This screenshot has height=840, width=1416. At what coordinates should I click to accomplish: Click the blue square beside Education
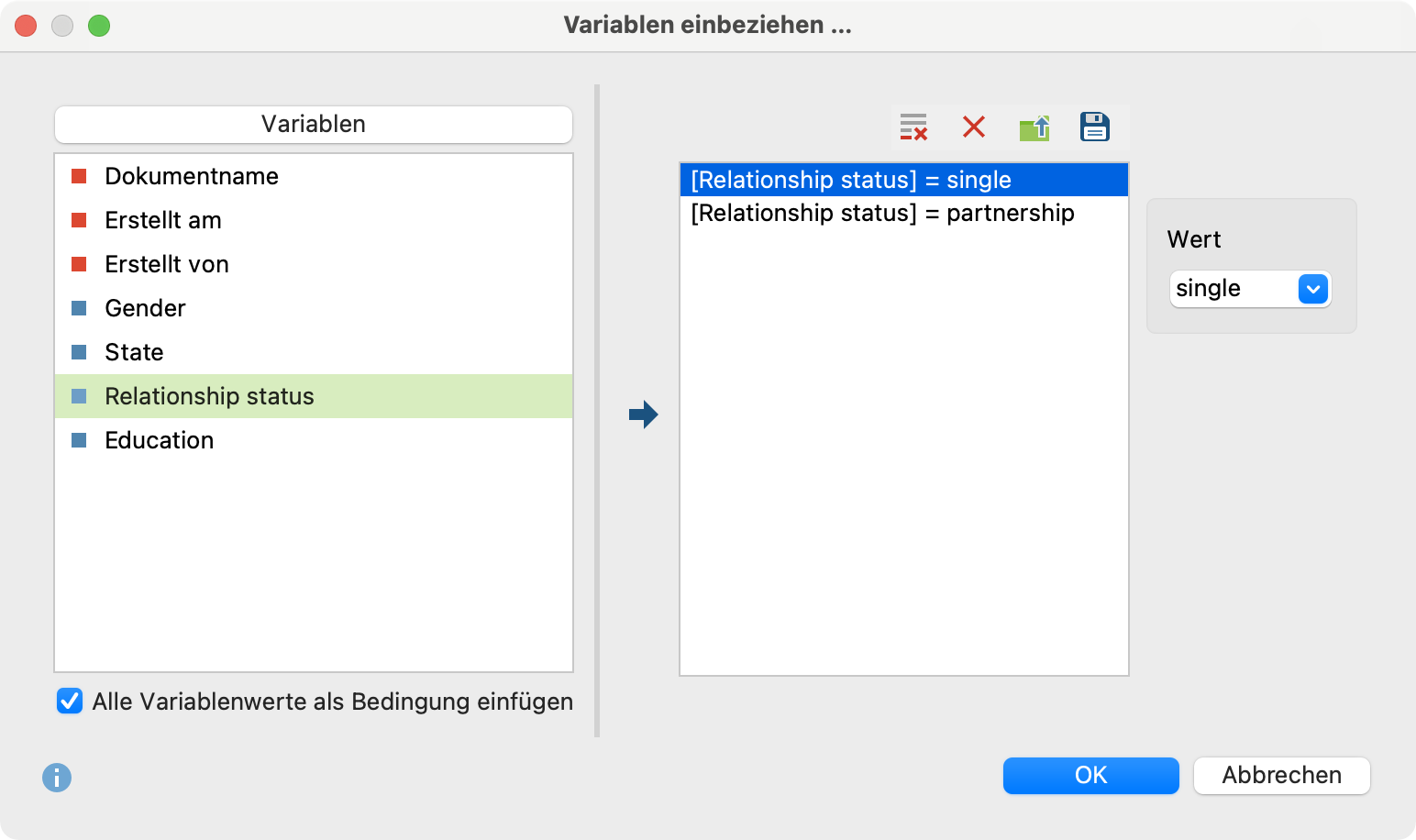(79, 440)
